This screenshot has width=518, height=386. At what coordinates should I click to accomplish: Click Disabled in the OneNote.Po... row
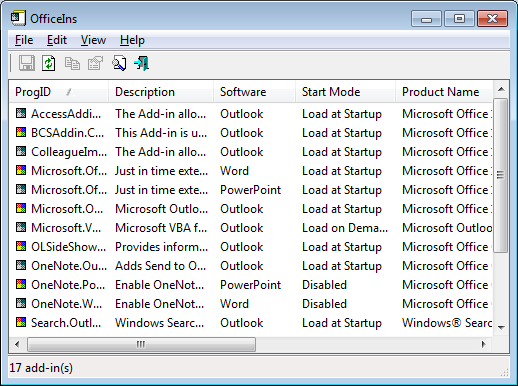324,285
